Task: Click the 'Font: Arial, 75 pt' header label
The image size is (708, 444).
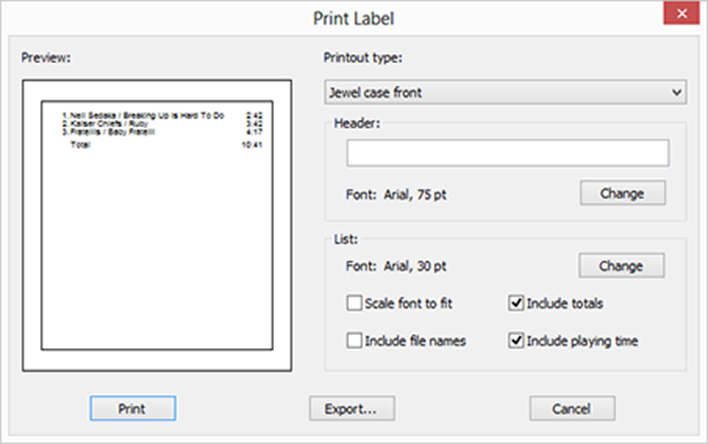Action: [396, 195]
